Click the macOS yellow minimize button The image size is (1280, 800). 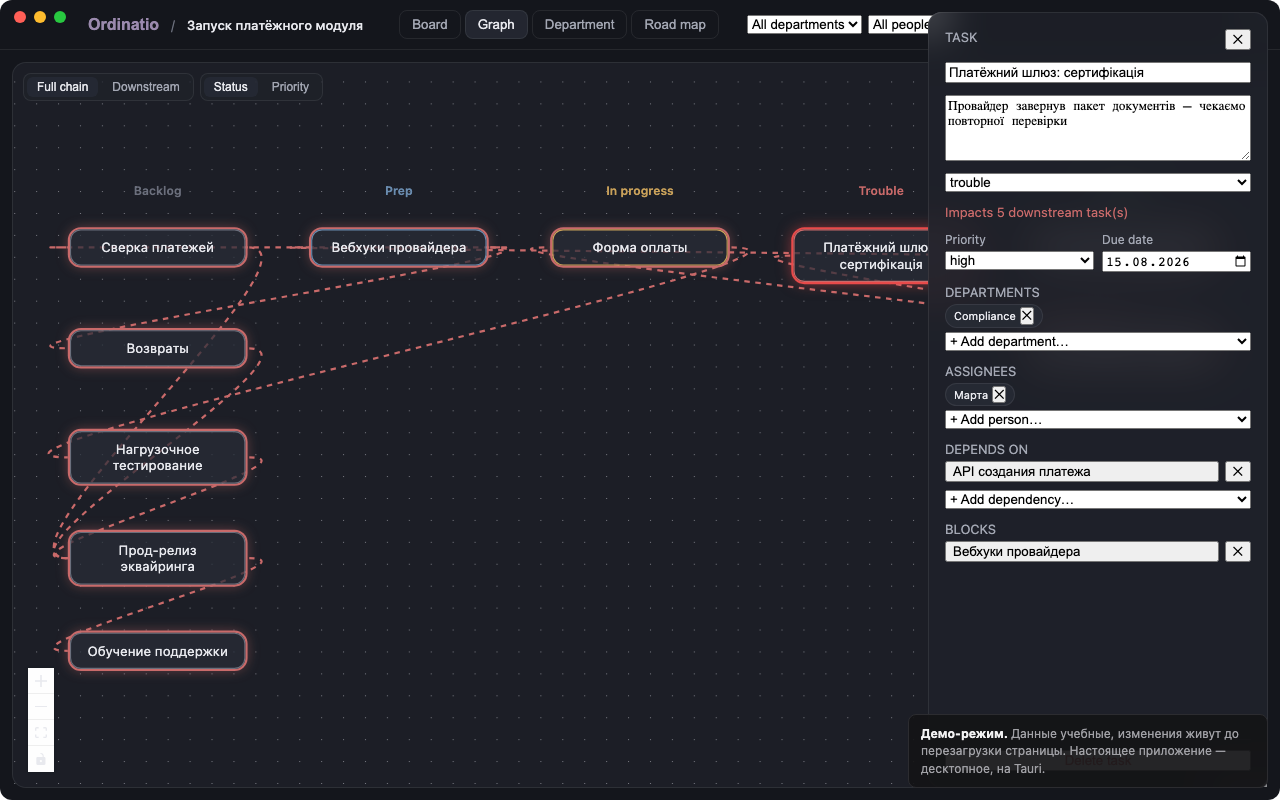(40, 17)
